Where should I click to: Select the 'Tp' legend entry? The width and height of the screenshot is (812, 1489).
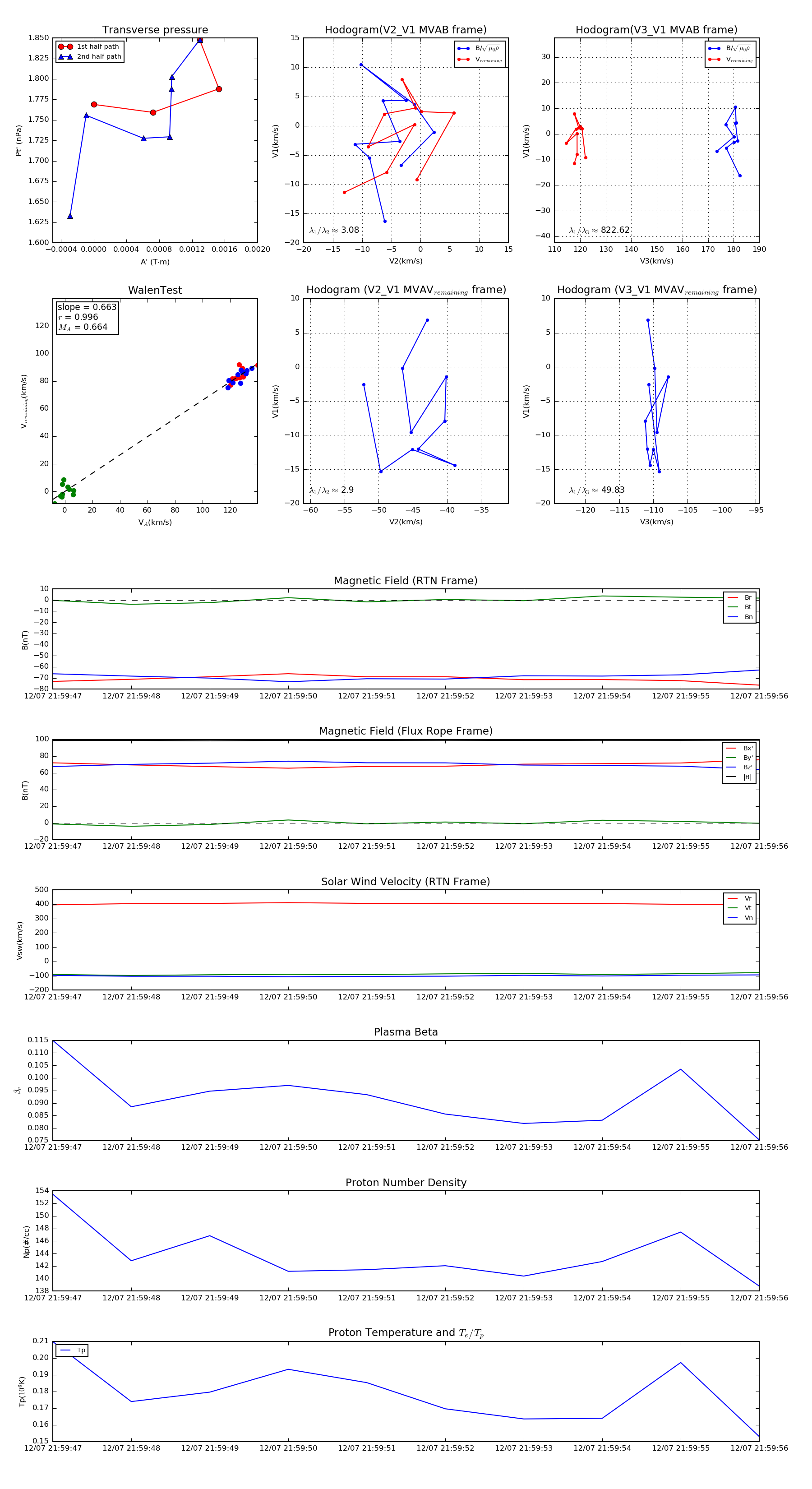73,1350
